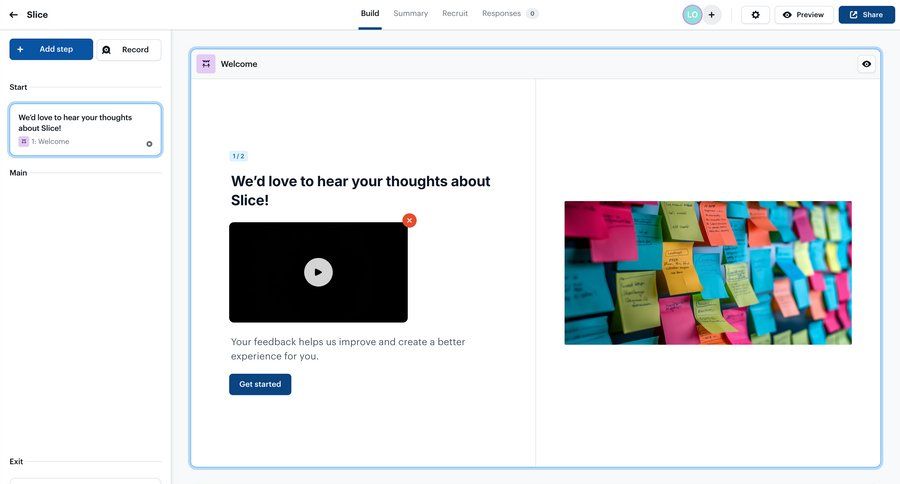
Task: Click the Exit section label
Action: click(x=16, y=461)
